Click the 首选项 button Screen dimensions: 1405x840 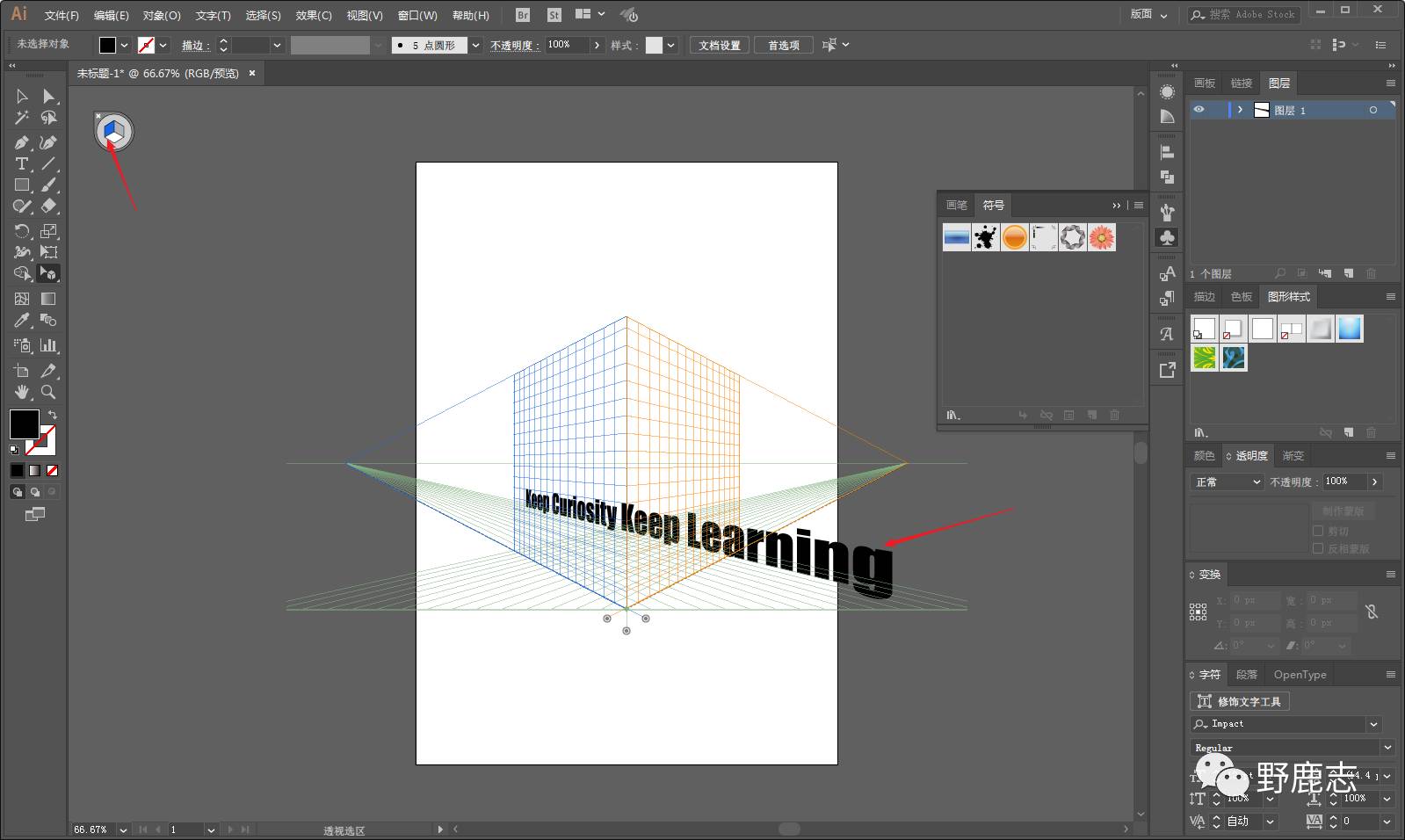pos(783,45)
